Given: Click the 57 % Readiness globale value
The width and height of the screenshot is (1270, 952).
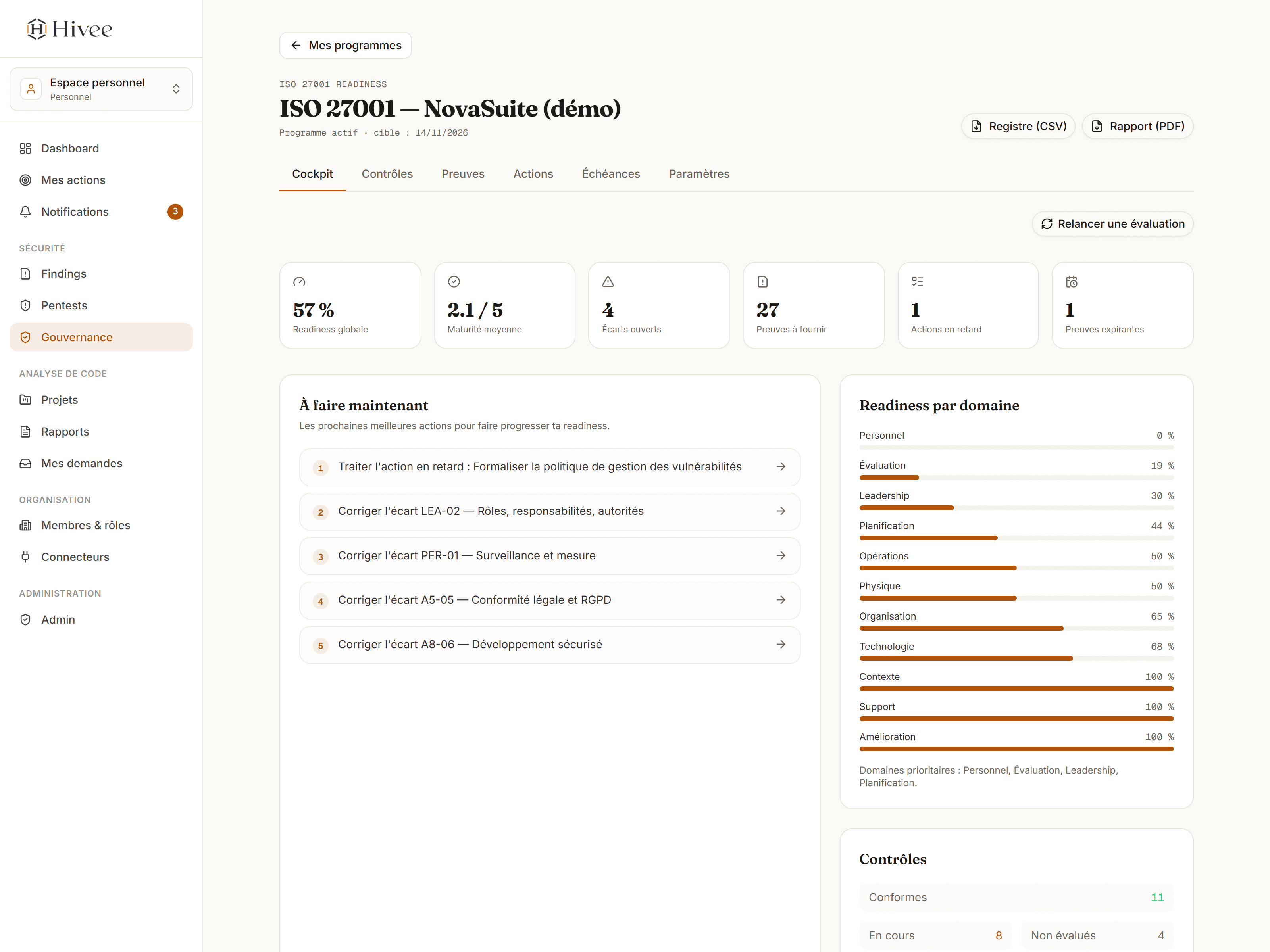Looking at the screenshot, I should [314, 311].
